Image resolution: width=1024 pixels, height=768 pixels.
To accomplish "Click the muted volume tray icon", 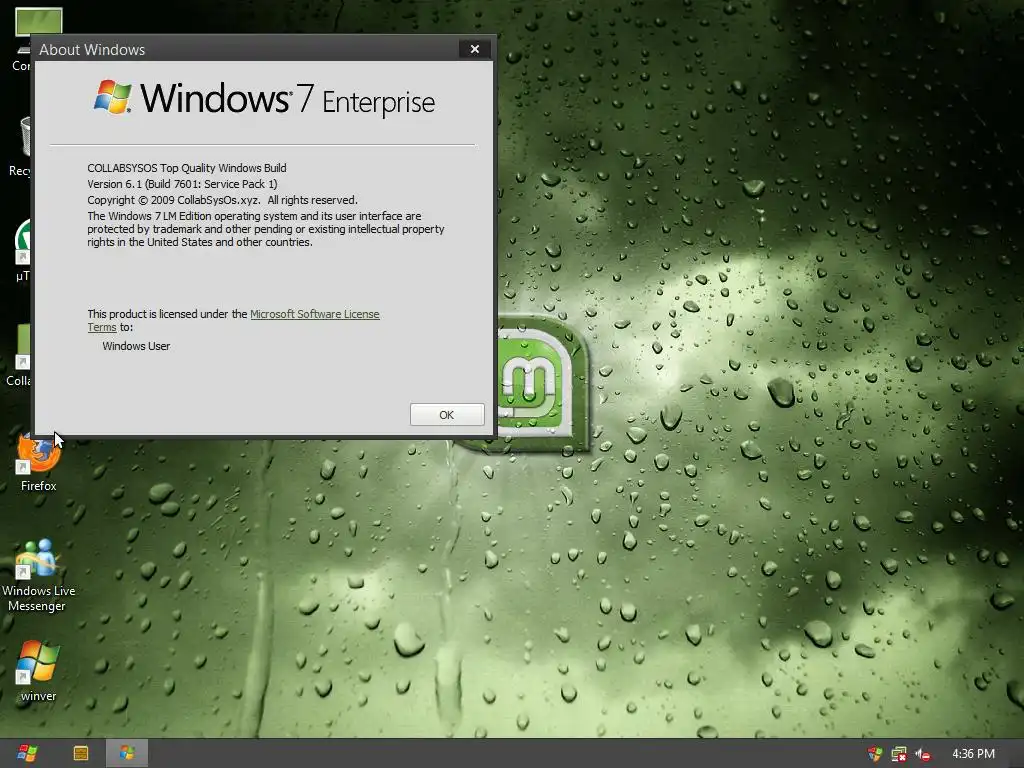I will click(x=923, y=754).
